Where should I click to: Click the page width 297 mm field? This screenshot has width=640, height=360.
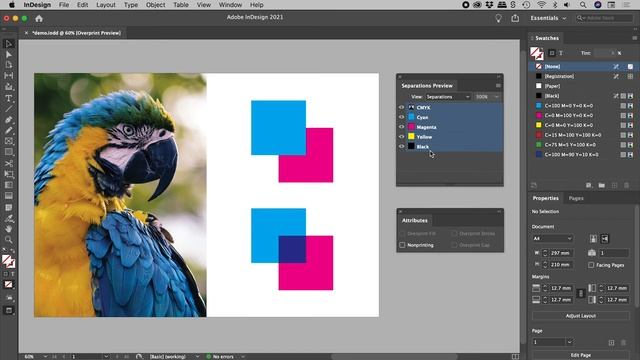pos(561,253)
